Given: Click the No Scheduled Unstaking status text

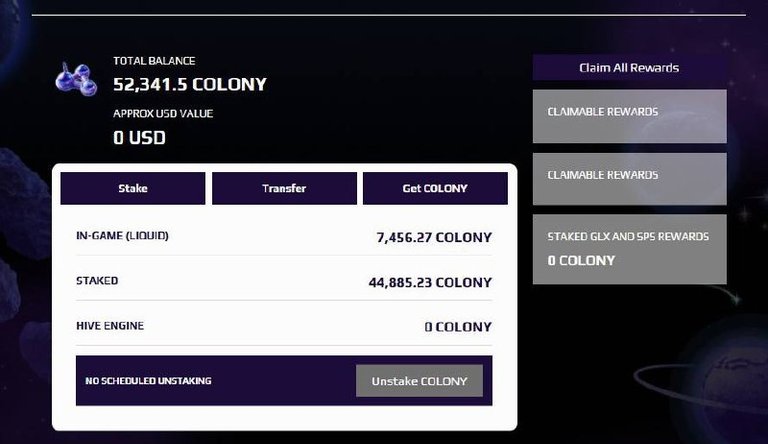Looking at the screenshot, I should click(x=148, y=381).
